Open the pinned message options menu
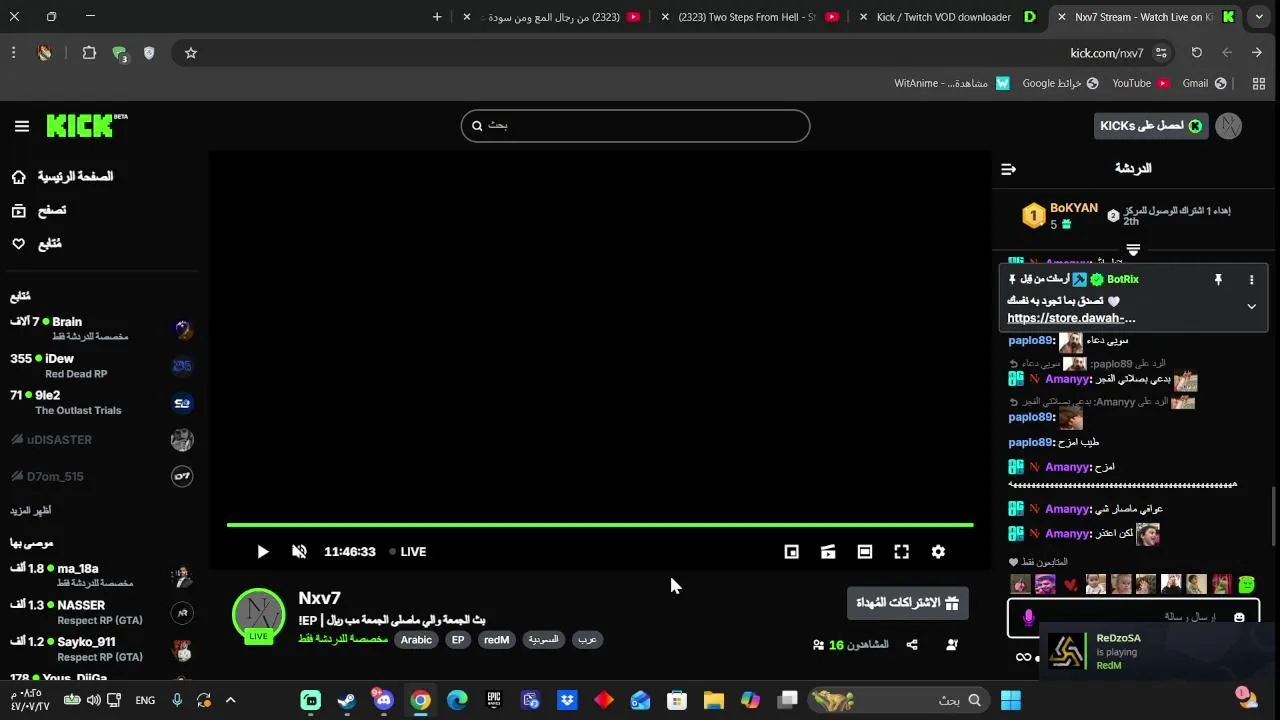 (1251, 280)
